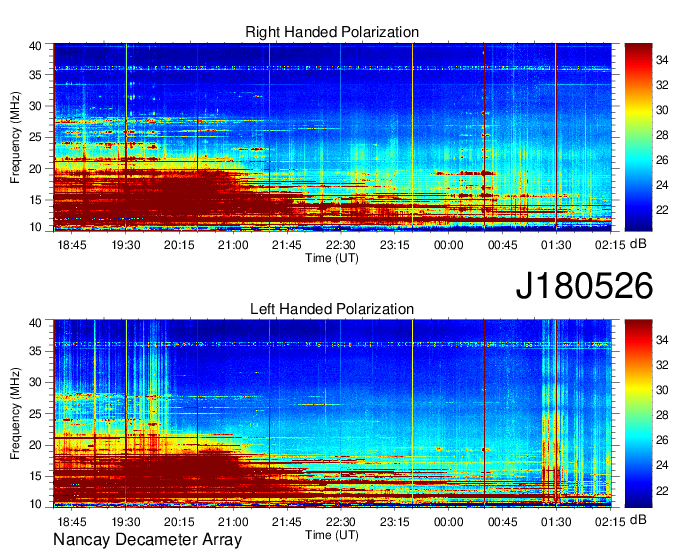Image resolution: width=680 pixels, height=552 pixels.
Task: Click the 28 value on lower color bar
Action: 662,415
